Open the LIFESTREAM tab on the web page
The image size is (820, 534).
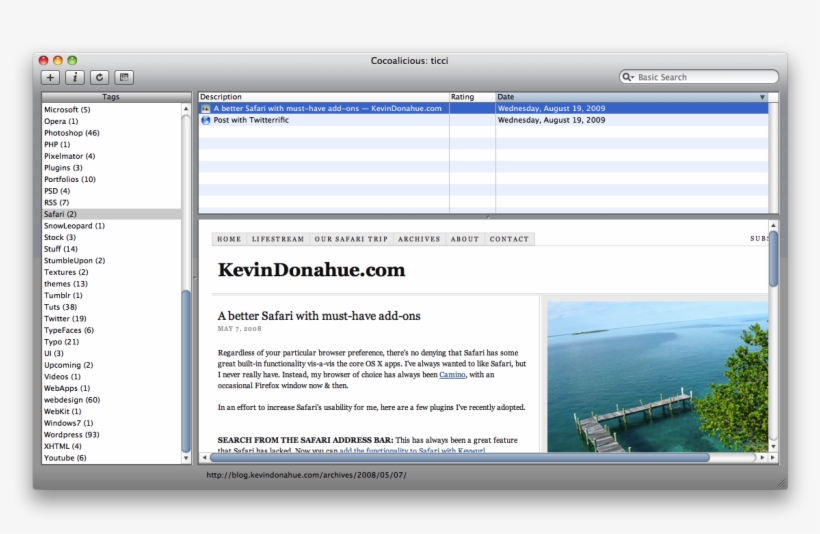point(278,239)
